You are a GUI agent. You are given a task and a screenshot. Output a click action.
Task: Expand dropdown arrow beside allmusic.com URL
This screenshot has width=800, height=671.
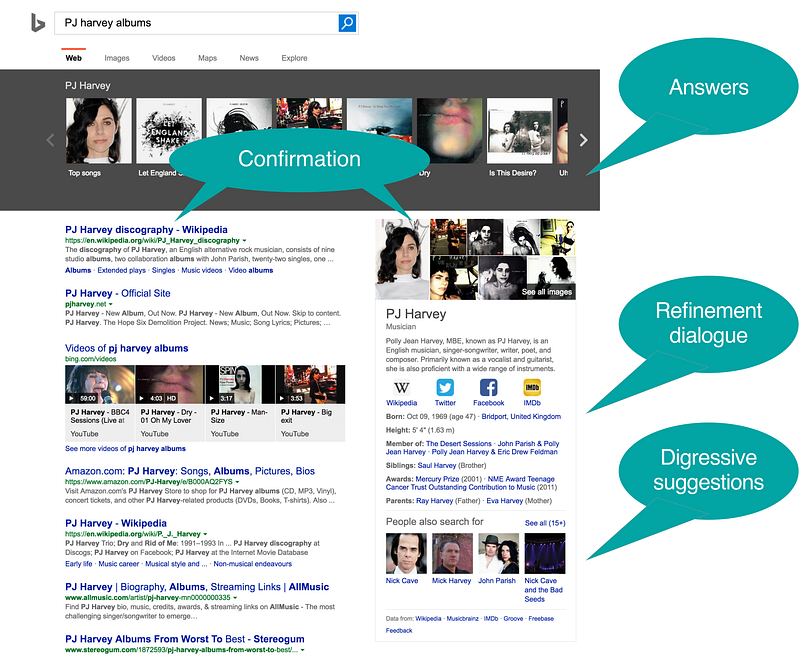click(x=235, y=598)
